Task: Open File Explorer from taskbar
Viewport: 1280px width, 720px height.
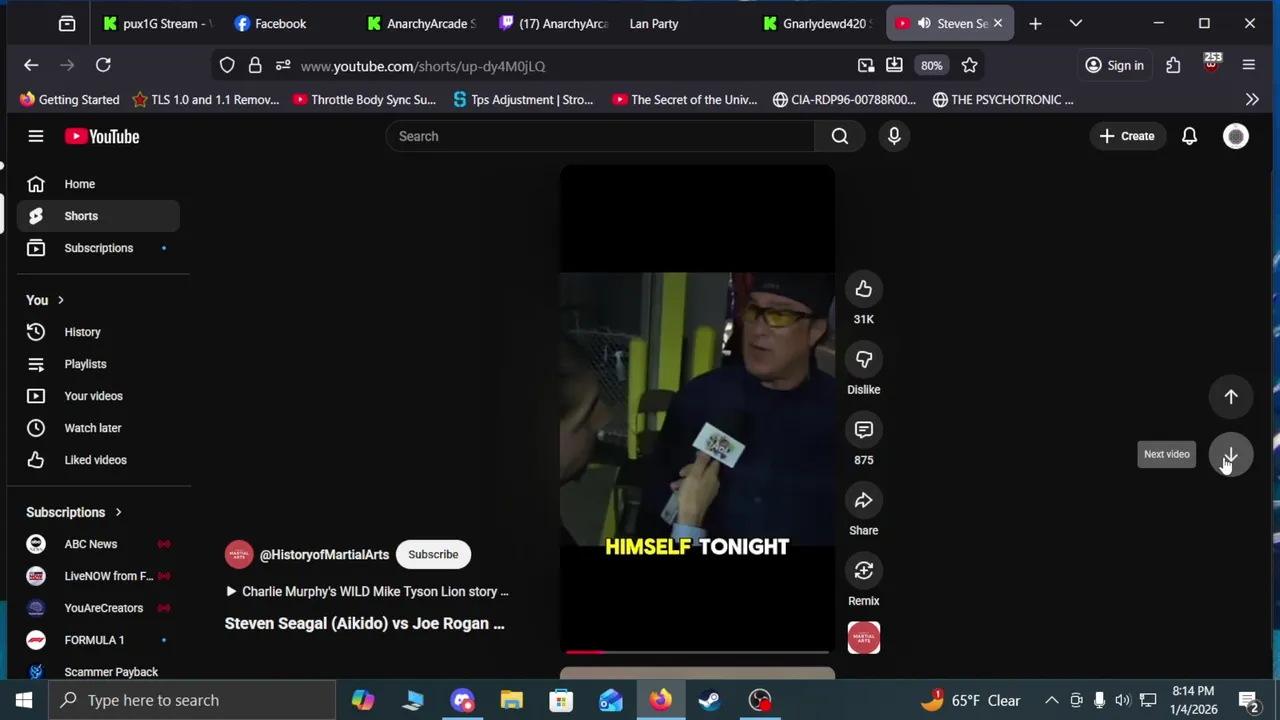Action: (x=511, y=700)
